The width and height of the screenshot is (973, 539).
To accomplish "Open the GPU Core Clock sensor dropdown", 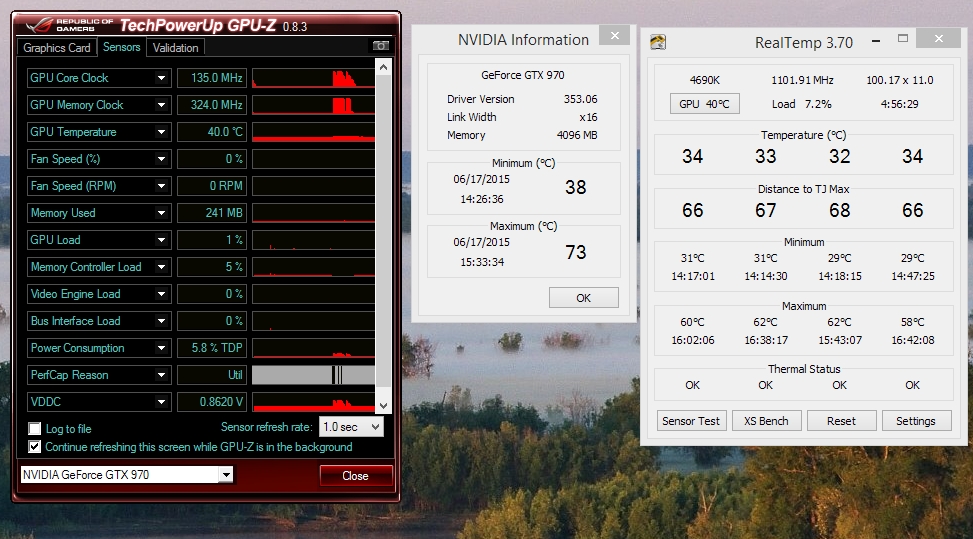I will coord(161,78).
